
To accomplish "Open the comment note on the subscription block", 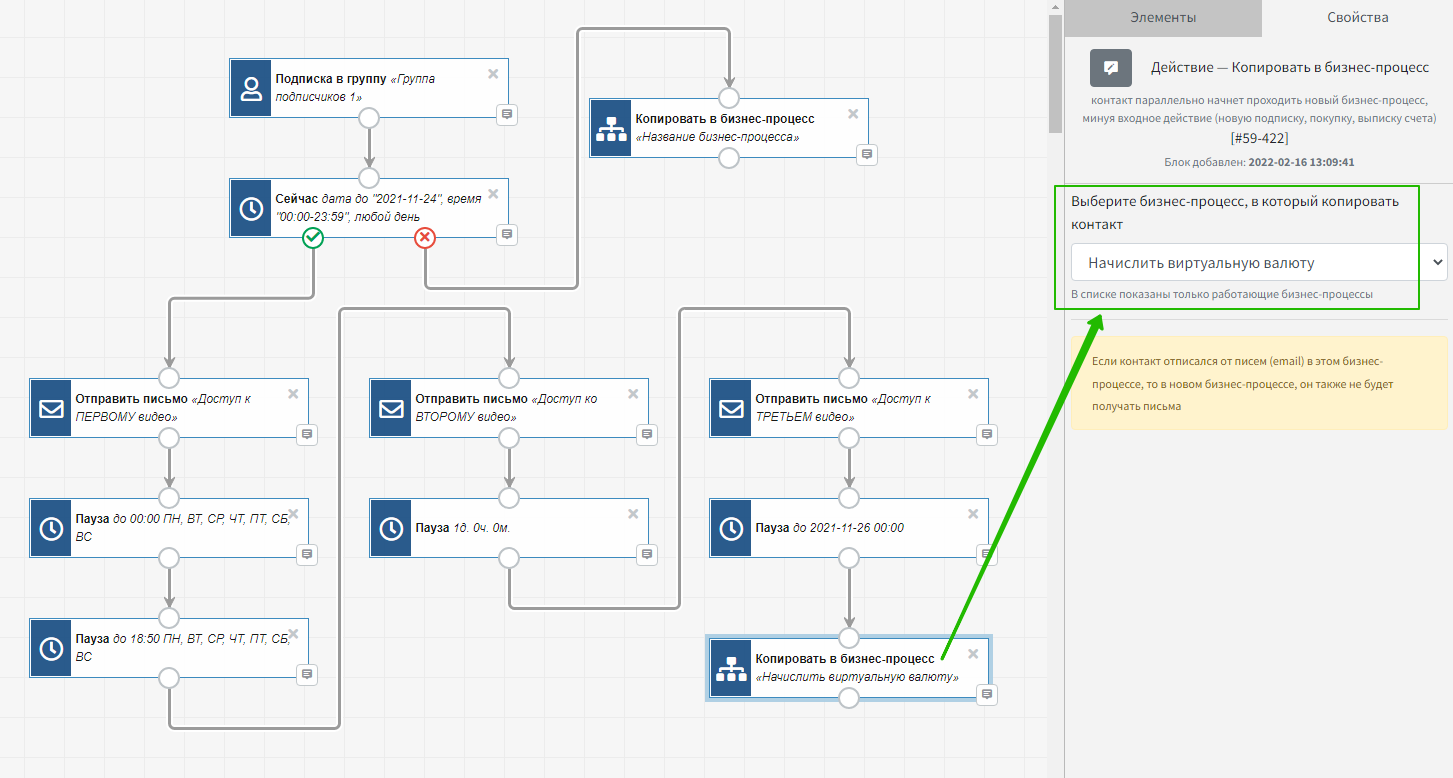I will (x=507, y=114).
